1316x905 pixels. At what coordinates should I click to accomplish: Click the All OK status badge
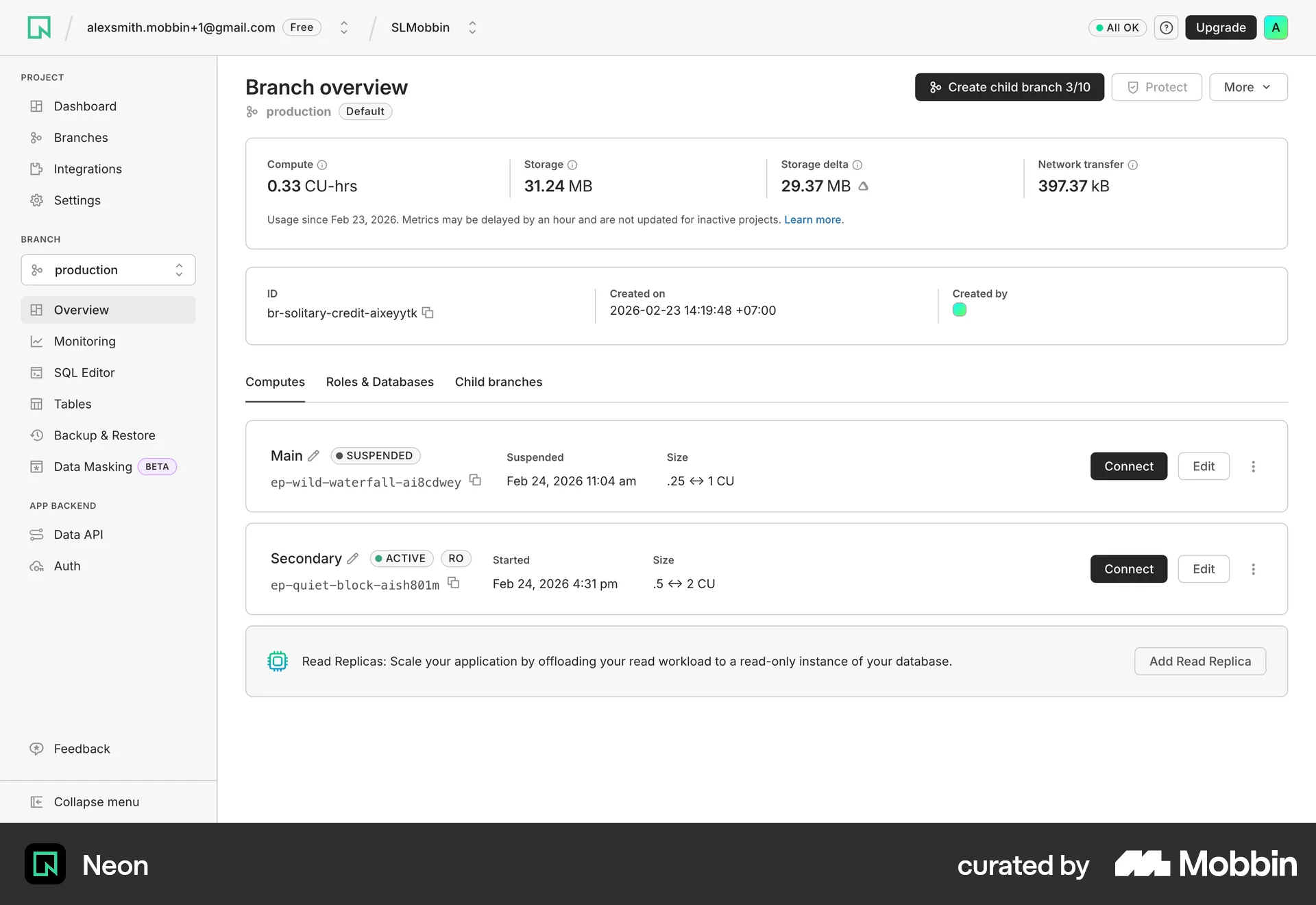coord(1117,27)
